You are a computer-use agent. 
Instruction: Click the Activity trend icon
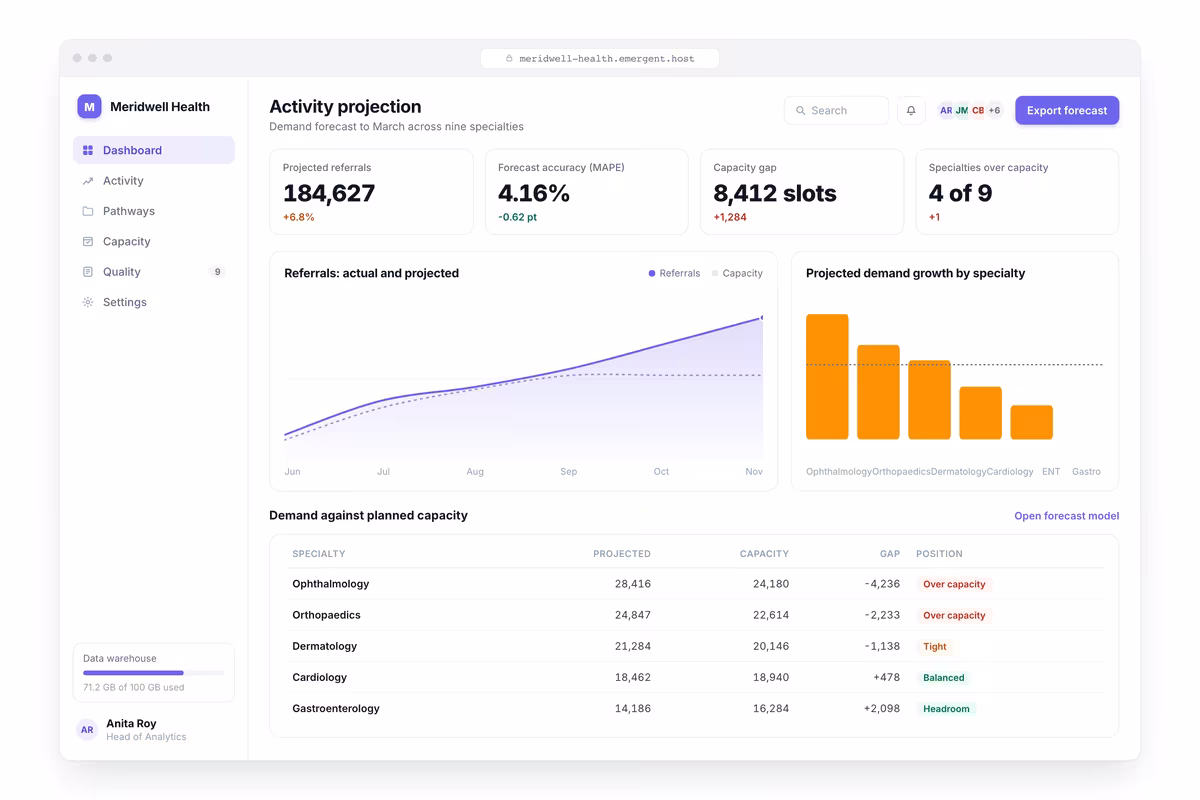[88, 181]
